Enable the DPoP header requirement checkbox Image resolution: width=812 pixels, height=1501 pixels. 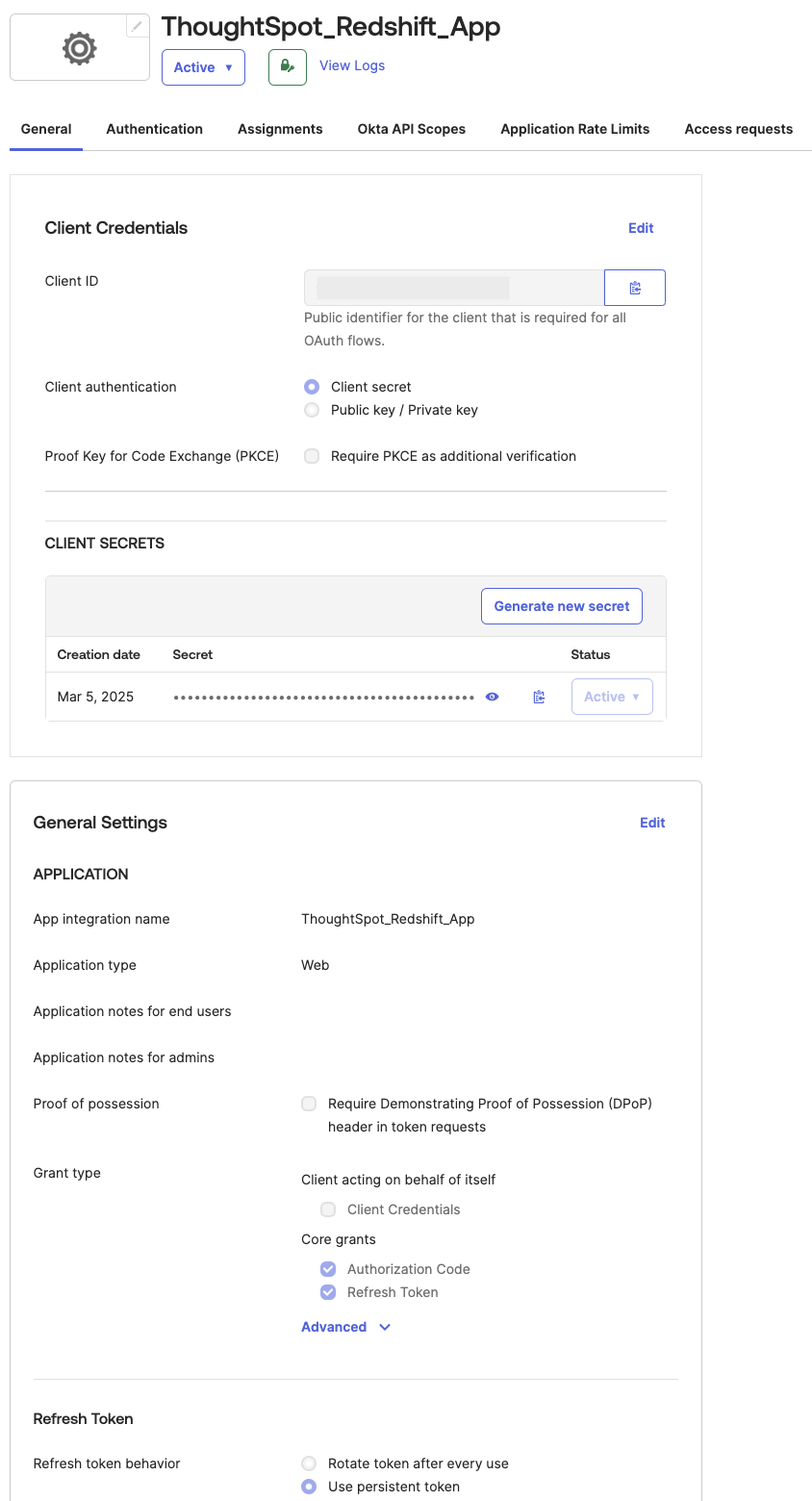tap(309, 1104)
